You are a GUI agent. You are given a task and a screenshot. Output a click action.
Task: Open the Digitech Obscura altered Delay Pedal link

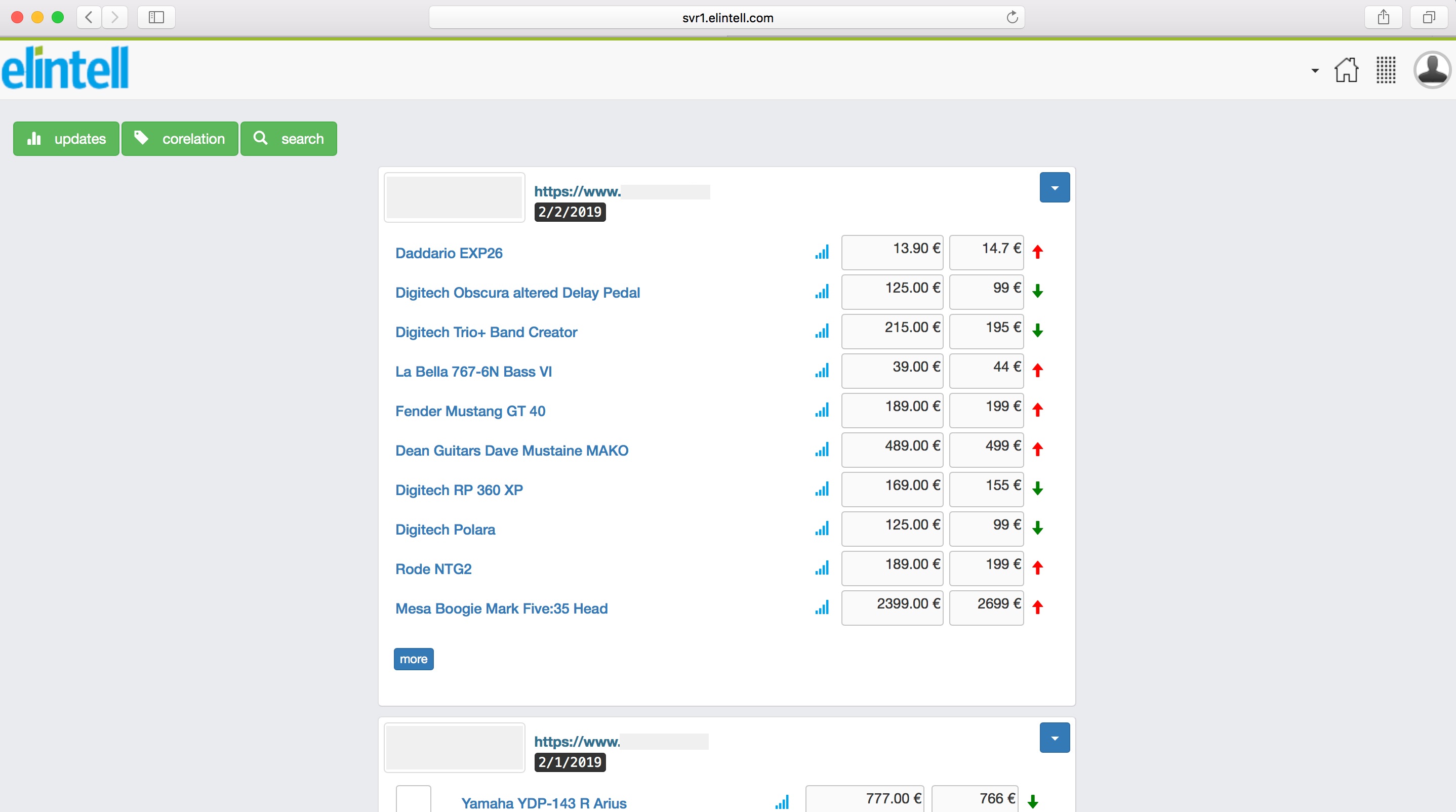click(x=518, y=293)
